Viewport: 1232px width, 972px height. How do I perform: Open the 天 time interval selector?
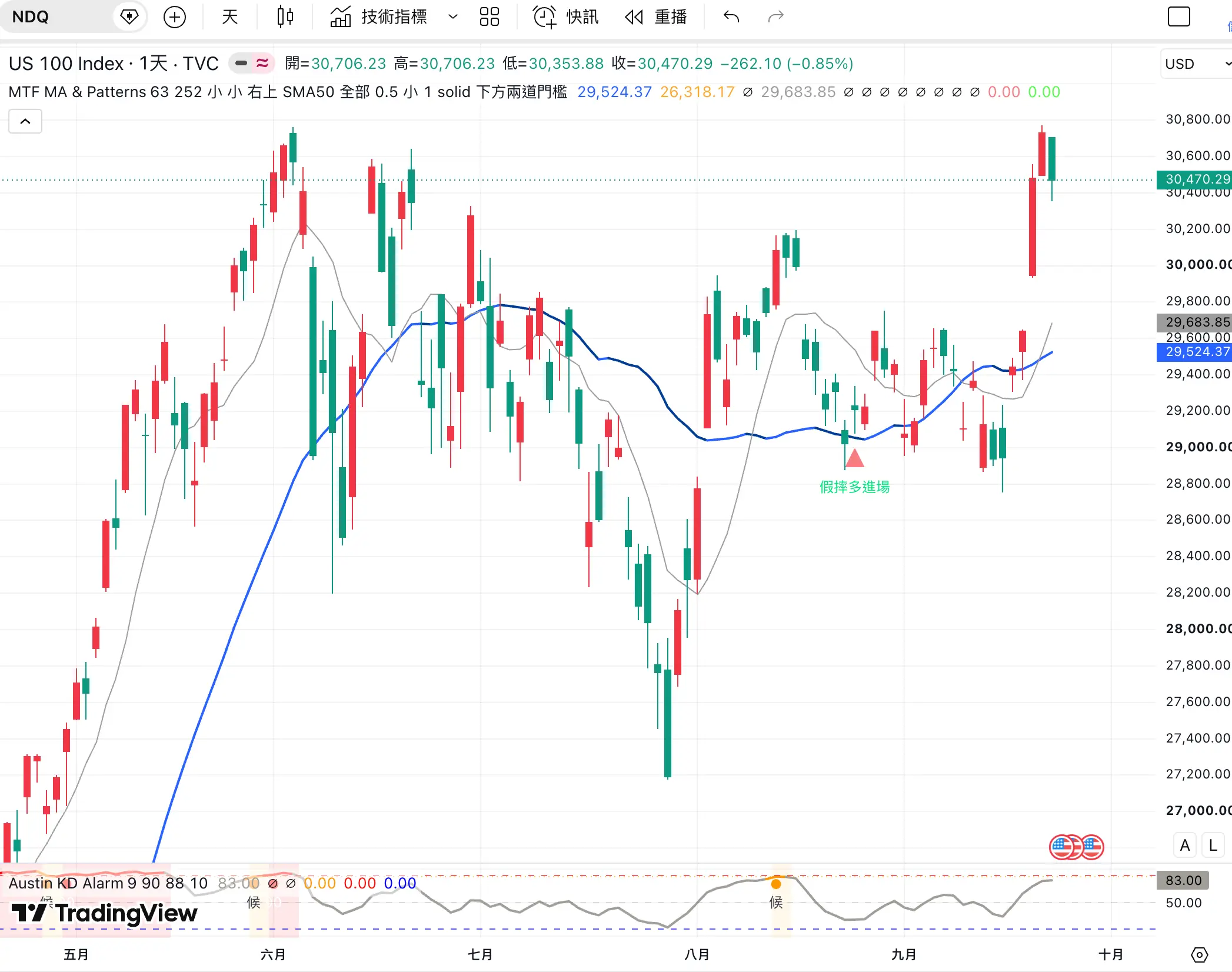(230, 16)
